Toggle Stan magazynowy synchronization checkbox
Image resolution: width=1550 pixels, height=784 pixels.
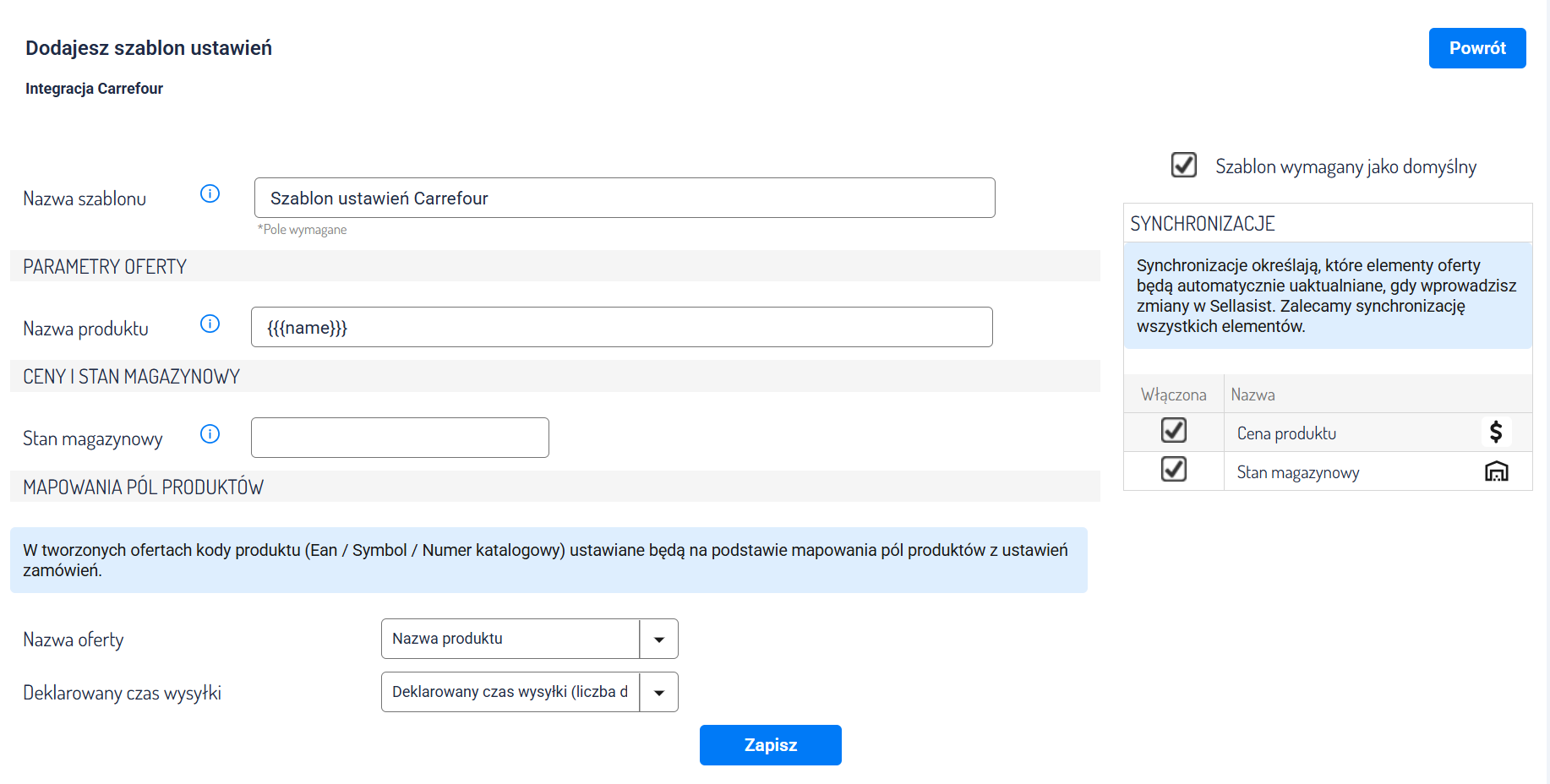tap(1173, 470)
